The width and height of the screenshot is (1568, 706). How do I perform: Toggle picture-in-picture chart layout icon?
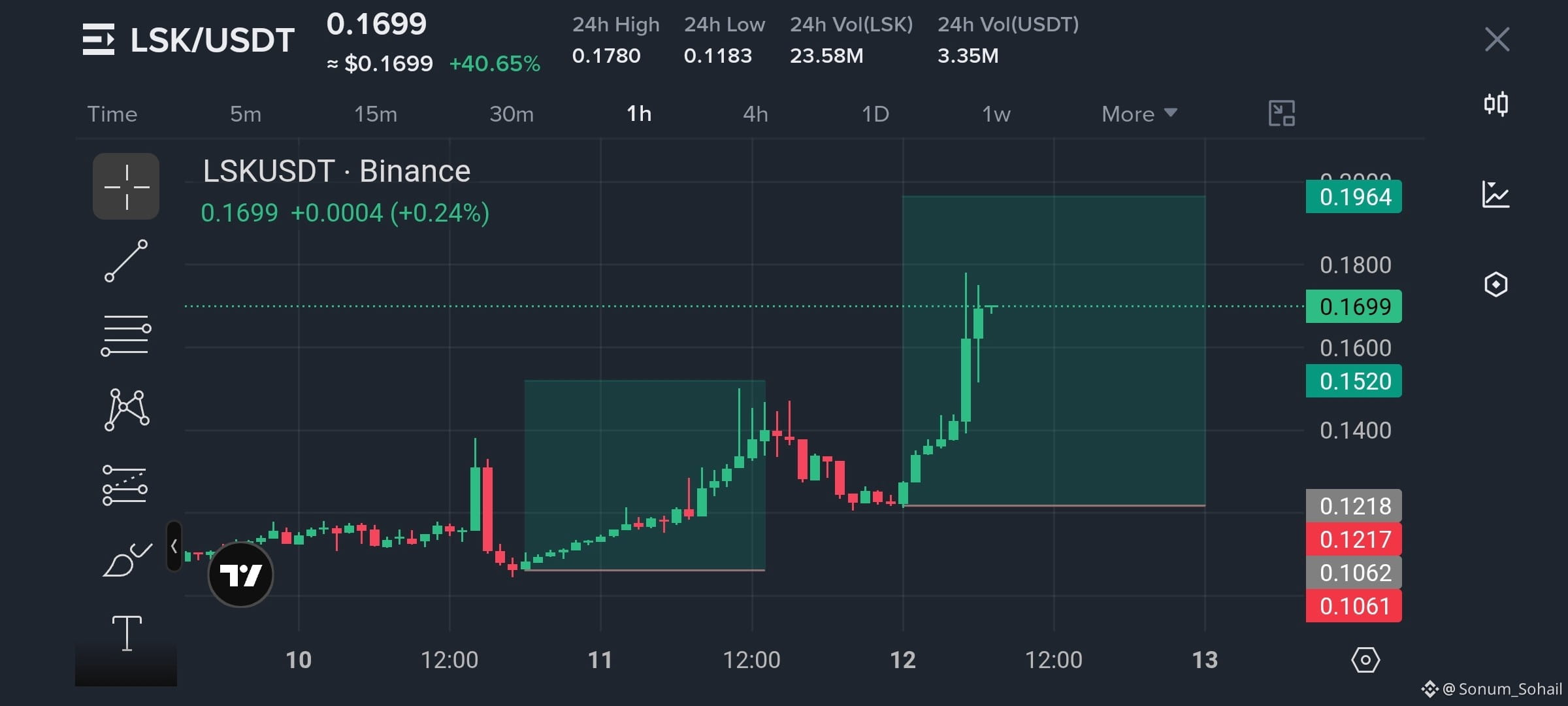pos(1281,113)
